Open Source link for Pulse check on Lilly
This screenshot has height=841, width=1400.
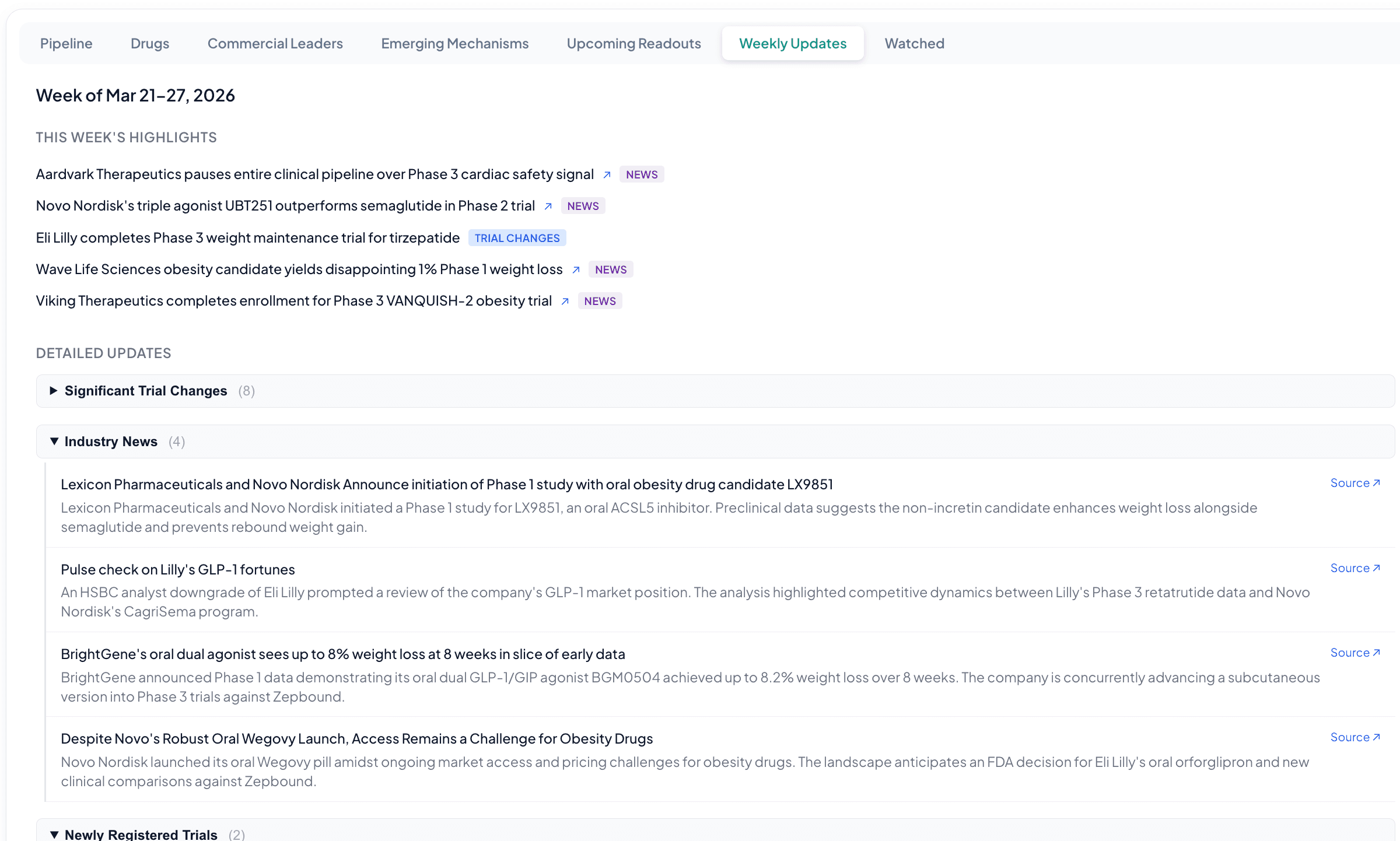point(1355,568)
